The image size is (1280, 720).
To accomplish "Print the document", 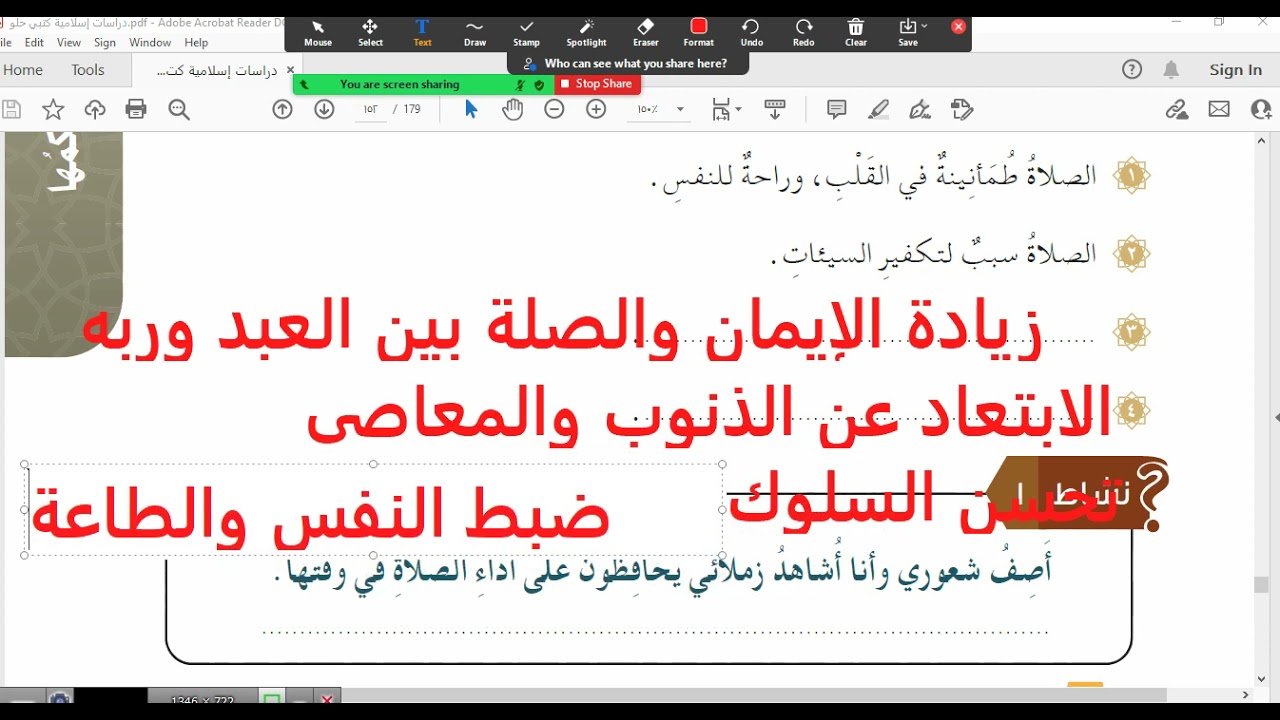I will tap(137, 110).
